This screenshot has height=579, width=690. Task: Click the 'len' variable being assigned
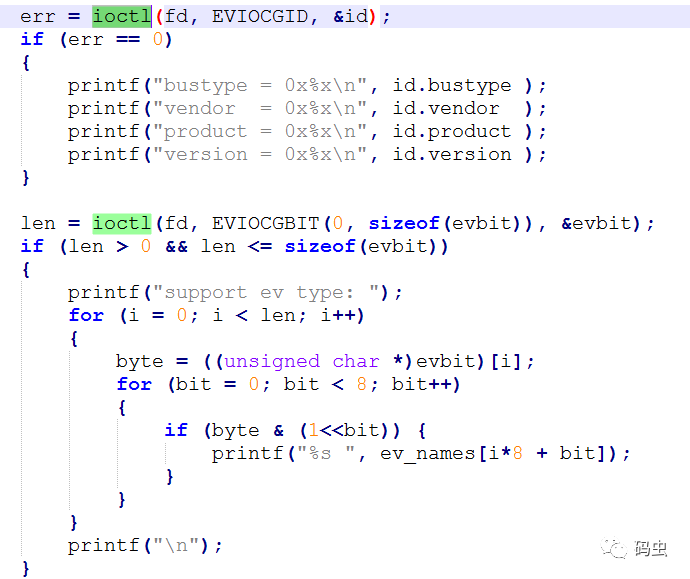click(38, 223)
